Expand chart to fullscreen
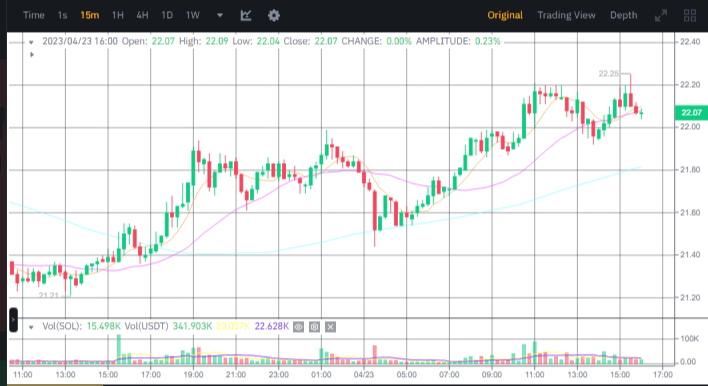 coord(661,15)
